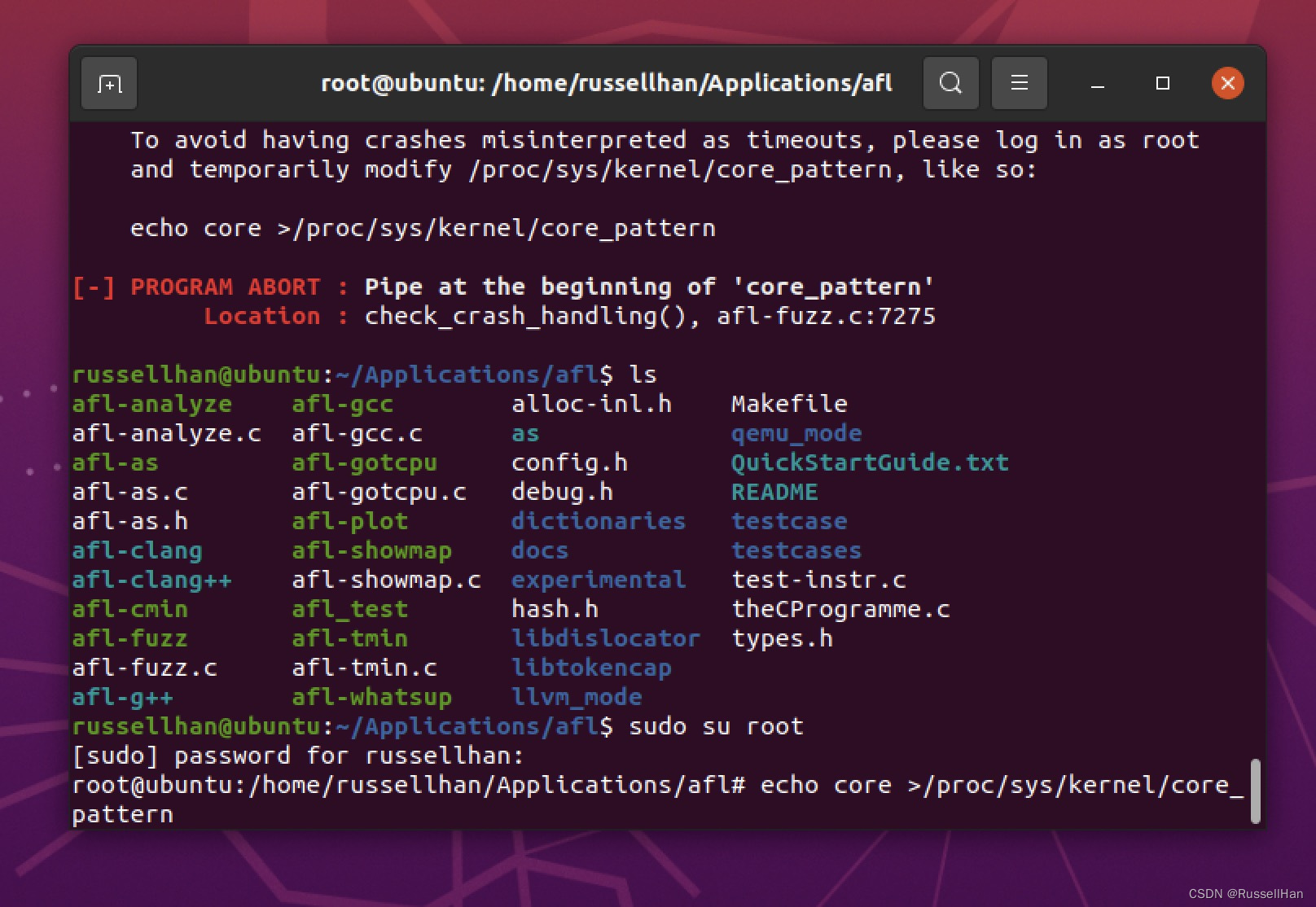Click the afl-clang executable name

[x=138, y=550]
